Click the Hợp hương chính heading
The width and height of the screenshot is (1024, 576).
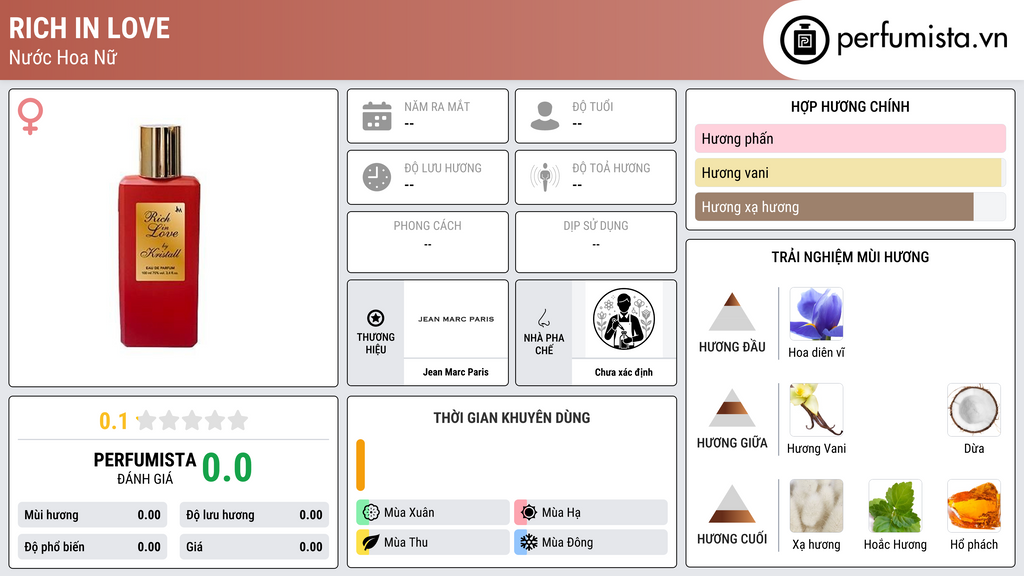tap(850, 106)
